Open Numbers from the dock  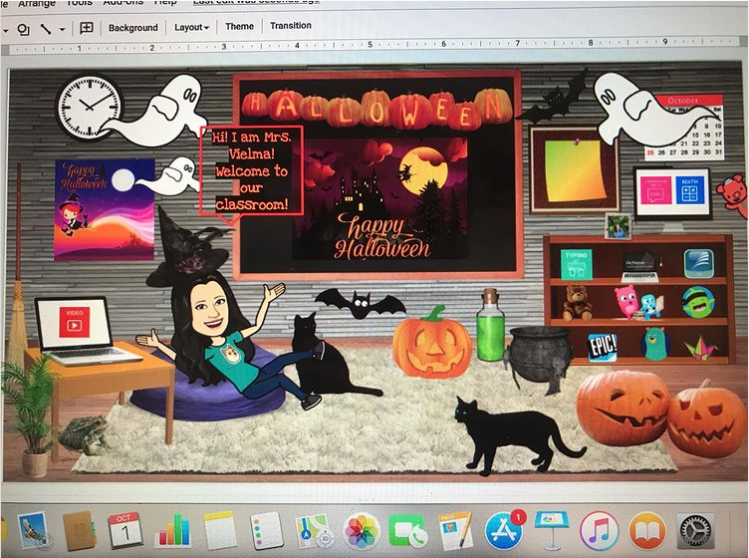[x=172, y=529]
